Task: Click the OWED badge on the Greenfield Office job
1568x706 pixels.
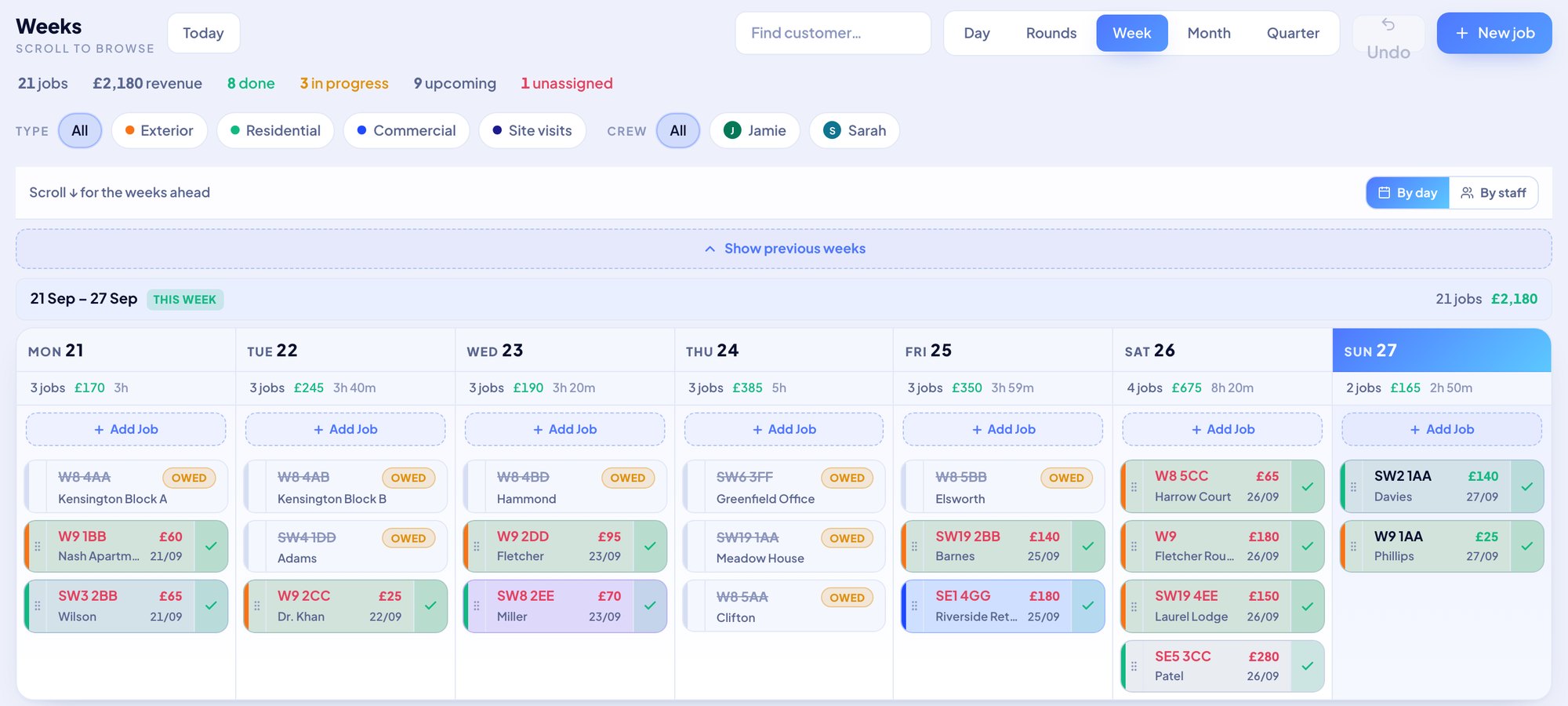Action: [x=847, y=478]
